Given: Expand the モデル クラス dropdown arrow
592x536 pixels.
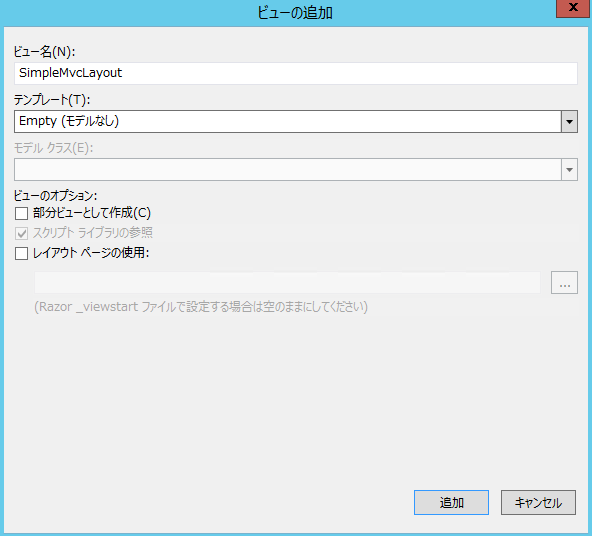Looking at the screenshot, I should 569,170.
